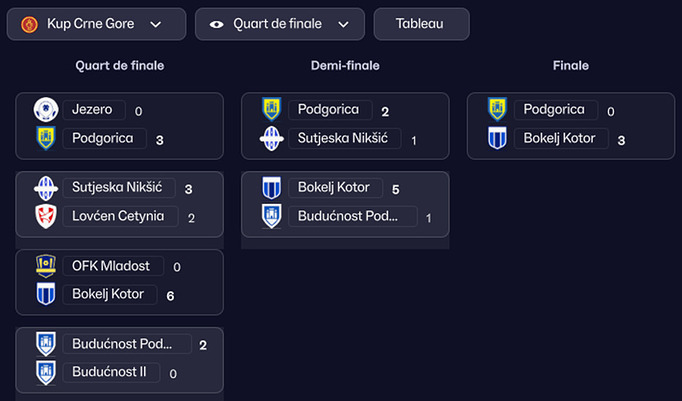Click Bokelj Kotor crest in Finale
The image size is (682, 401).
(x=497, y=138)
